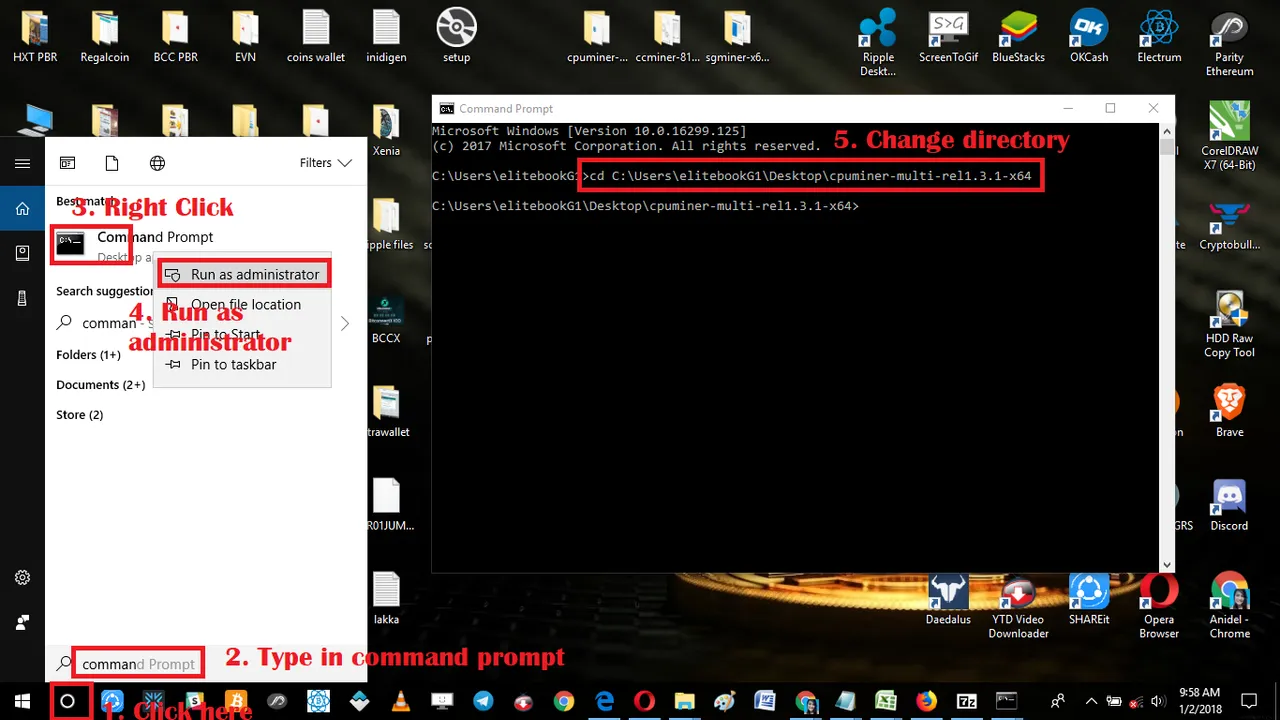Screen dimensions: 1280x720
Task: Select the Command Prompt taskbar button
Action: click(1007, 701)
